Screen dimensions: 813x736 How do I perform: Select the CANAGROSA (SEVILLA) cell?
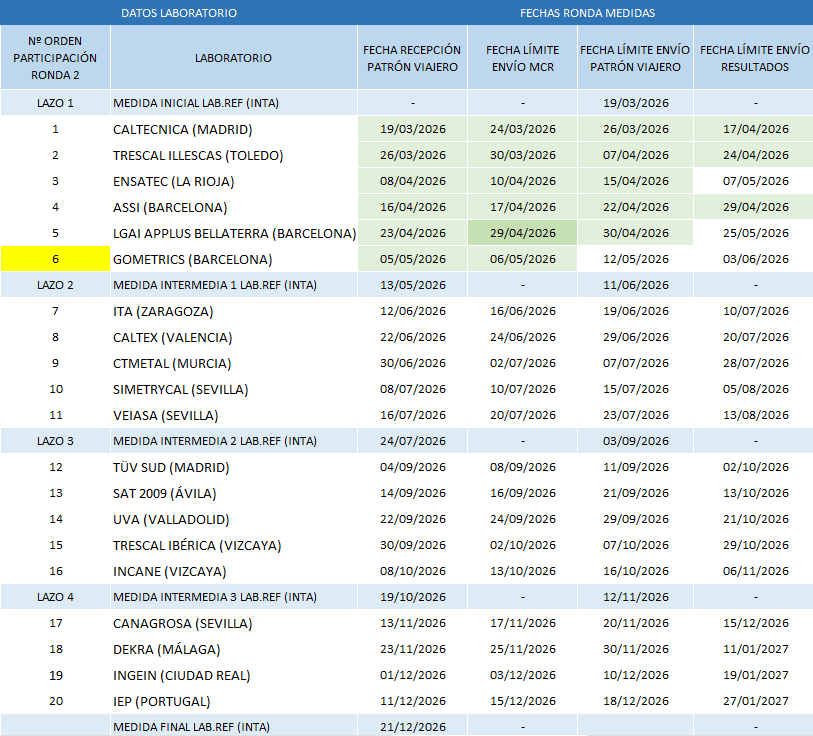coord(233,623)
